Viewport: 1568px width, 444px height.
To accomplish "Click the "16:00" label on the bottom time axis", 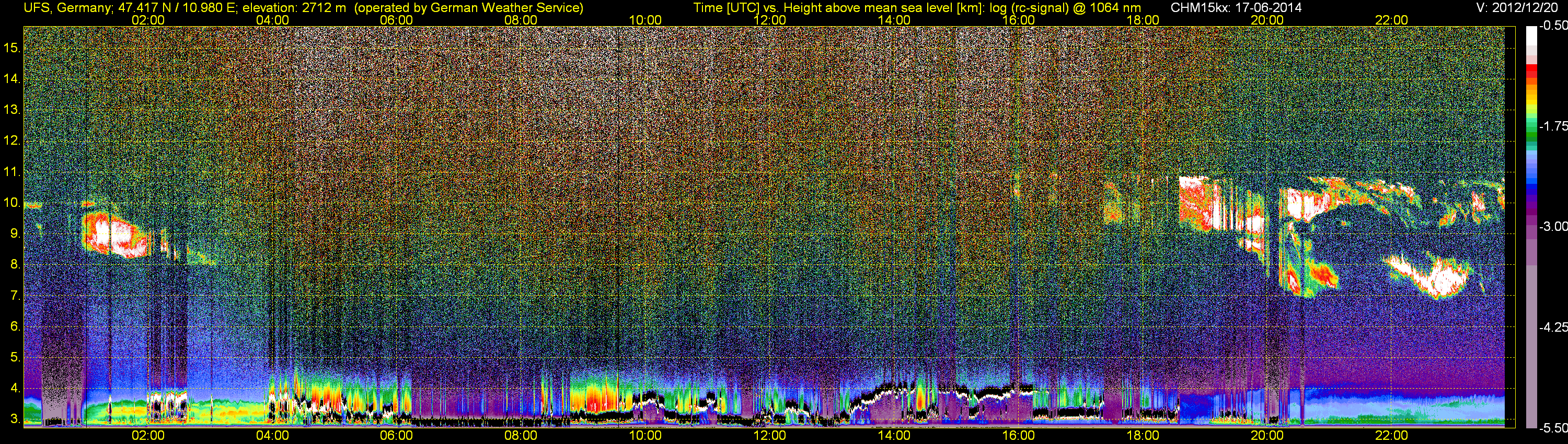I will [1018, 436].
